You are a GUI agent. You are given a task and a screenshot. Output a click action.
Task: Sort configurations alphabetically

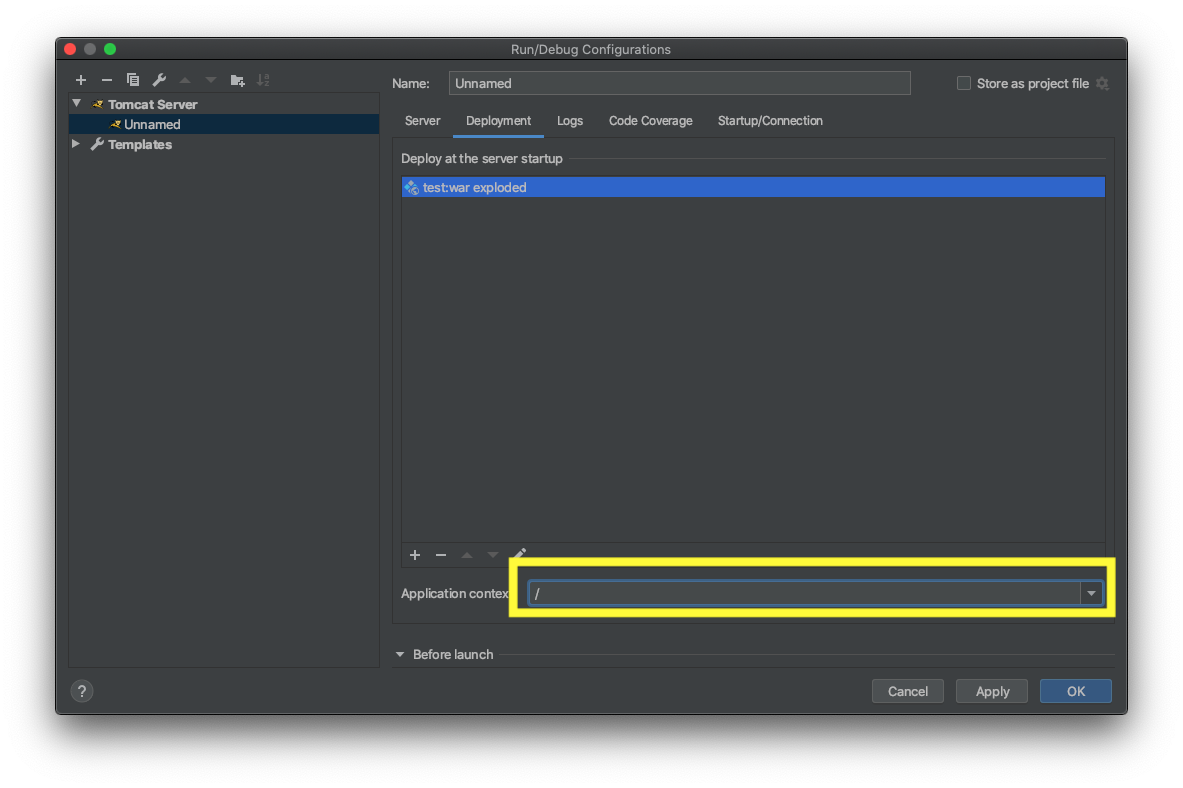pos(263,80)
